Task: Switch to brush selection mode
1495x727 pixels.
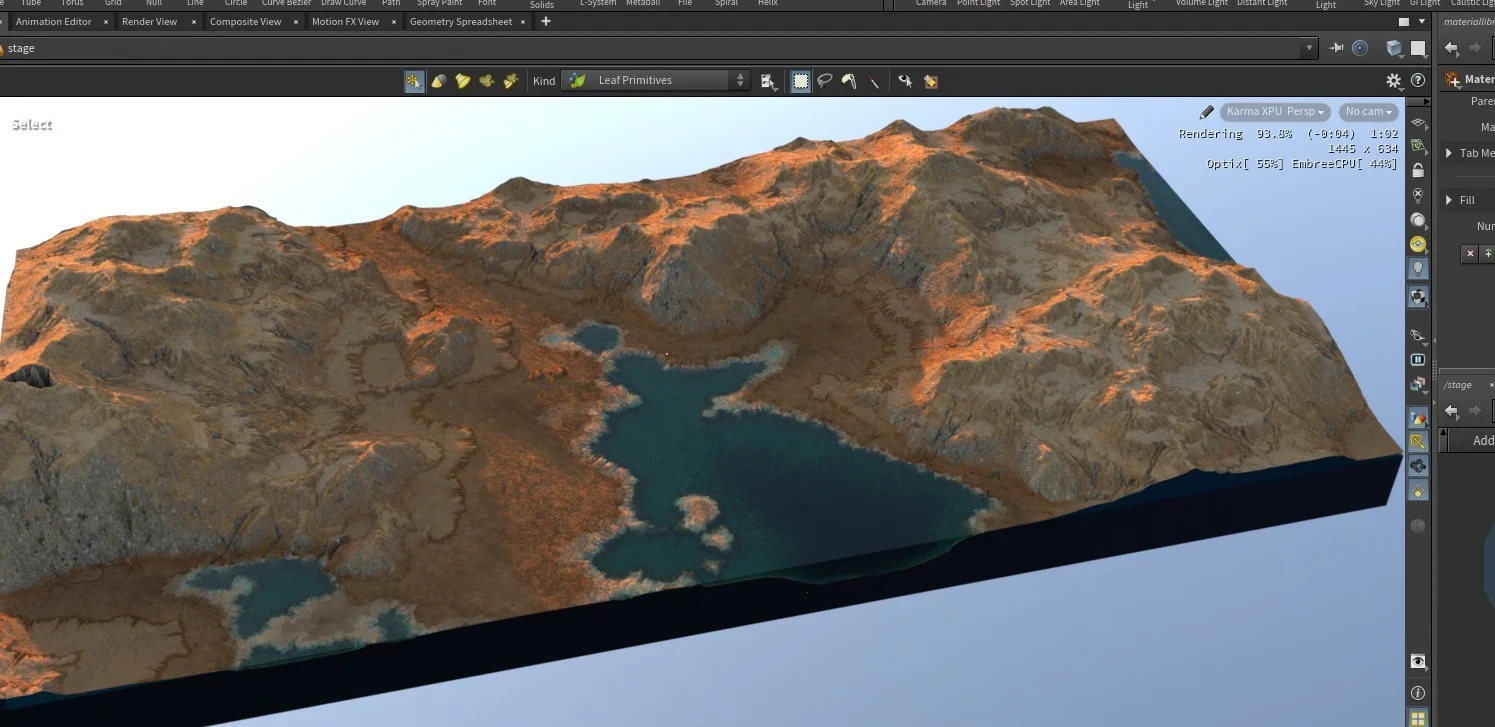Action: pos(849,81)
